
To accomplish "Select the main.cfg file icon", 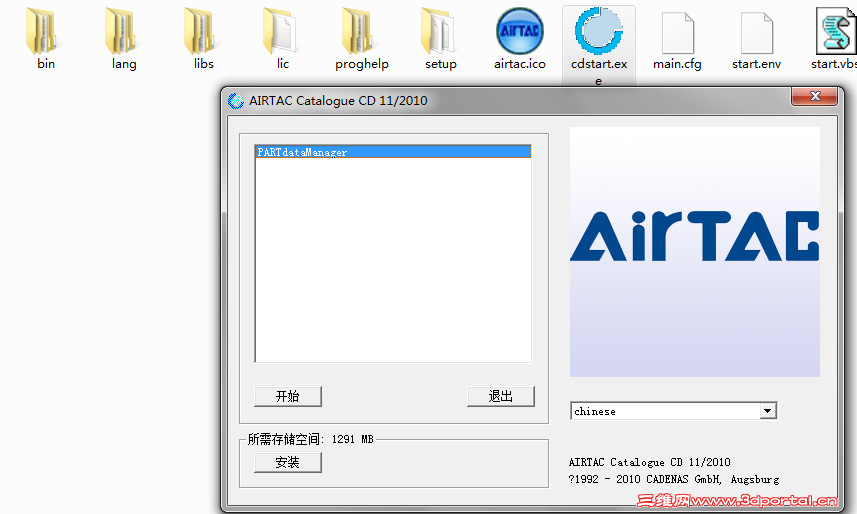I will tap(678, 33).
